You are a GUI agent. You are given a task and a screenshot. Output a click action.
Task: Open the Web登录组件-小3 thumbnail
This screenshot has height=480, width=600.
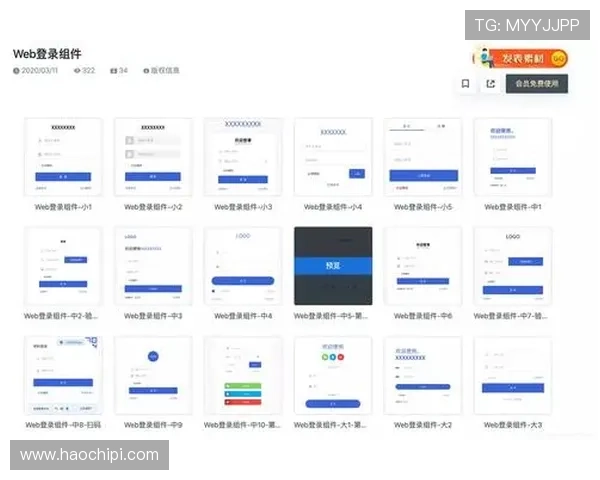pyautogui.click(x=243, y=157)
